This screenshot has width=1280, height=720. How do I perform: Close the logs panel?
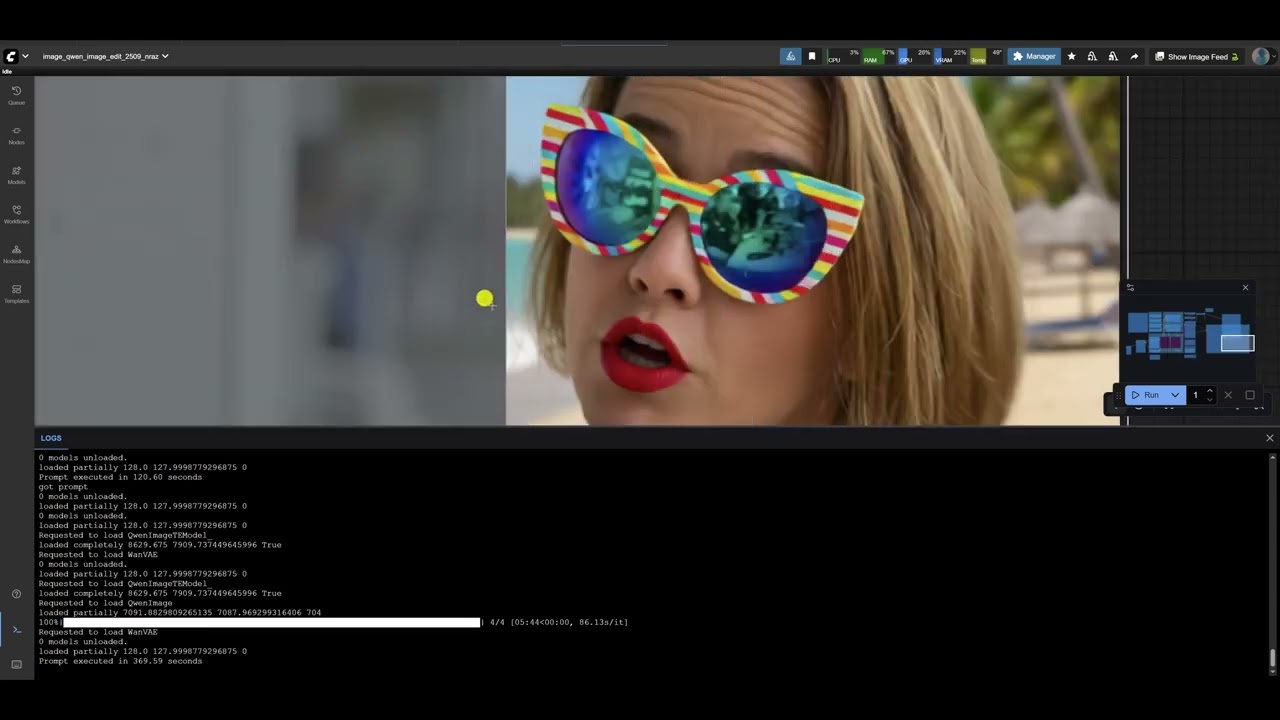1270,438
